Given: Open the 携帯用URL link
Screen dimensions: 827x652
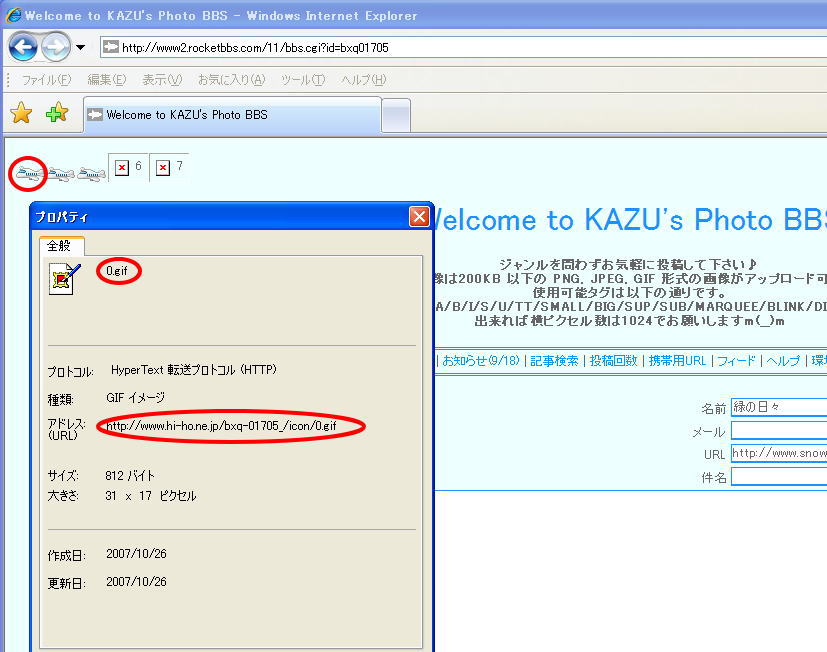Looking at the screenshot, I should click(x=677, y=361).
